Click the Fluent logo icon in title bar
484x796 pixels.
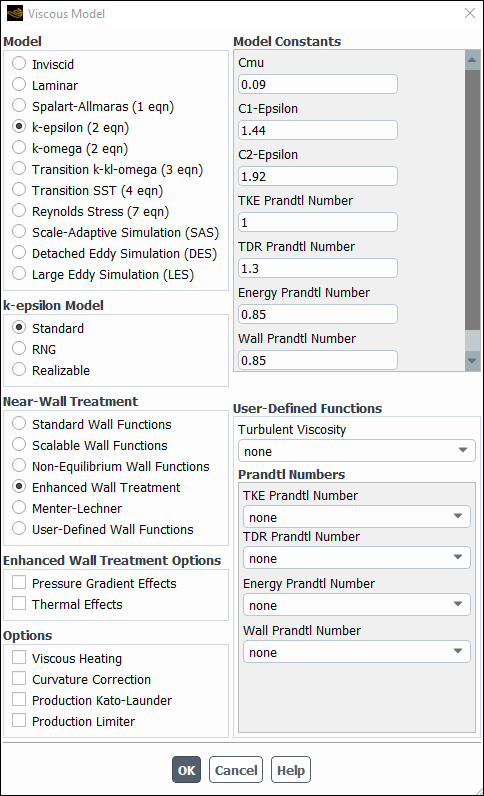[x=15, y=13]
